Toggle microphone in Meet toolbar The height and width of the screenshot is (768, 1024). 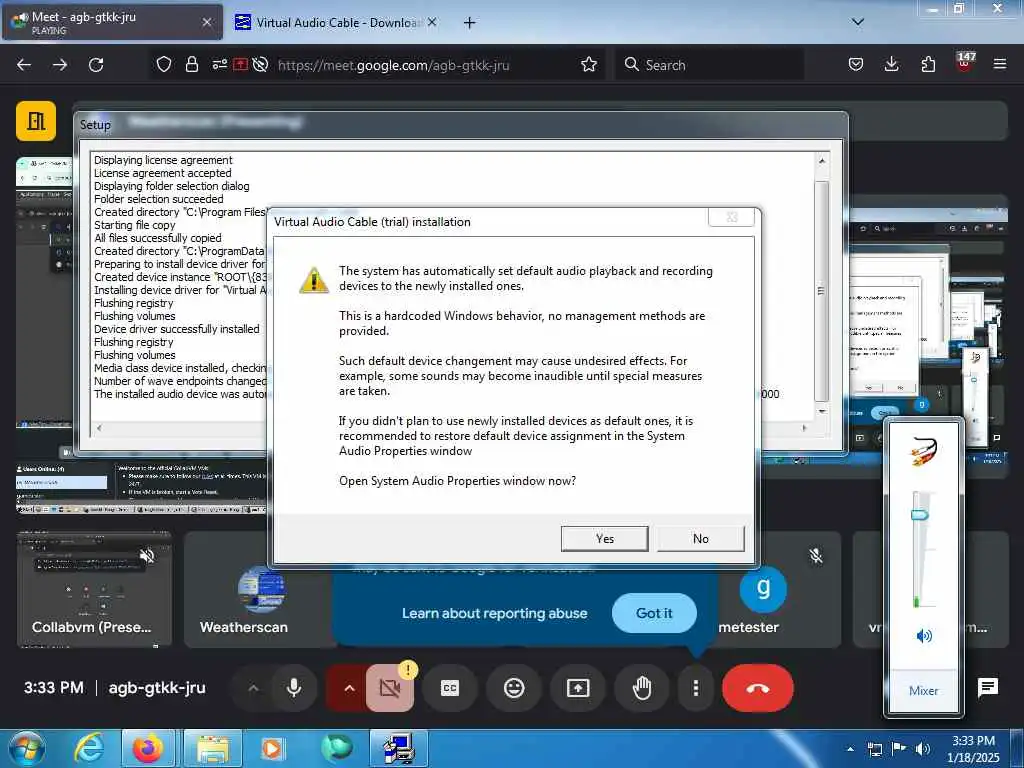coord(294,688)
